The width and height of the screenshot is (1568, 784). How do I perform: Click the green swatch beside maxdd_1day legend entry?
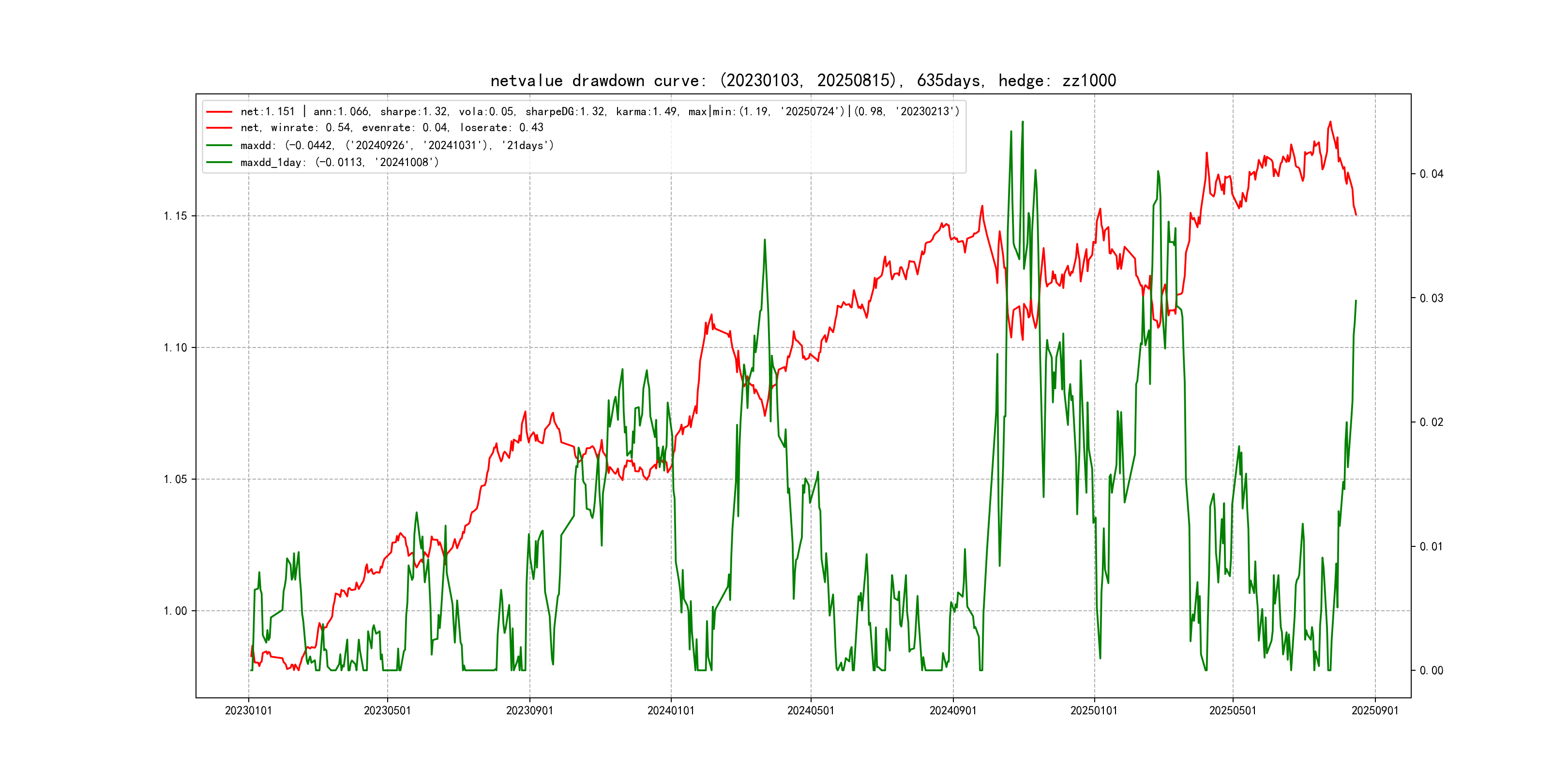pyautogui.click(x=219, y=163)
